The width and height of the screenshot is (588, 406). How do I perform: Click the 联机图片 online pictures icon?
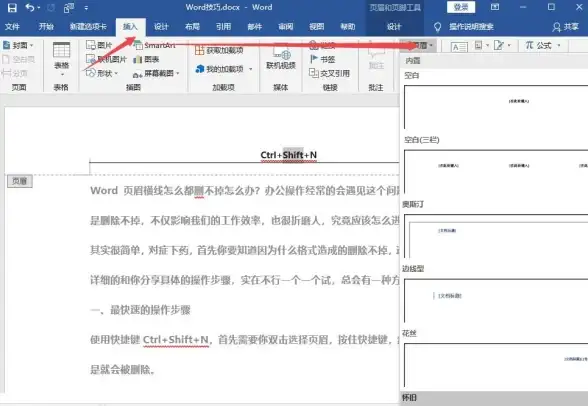(91, 59)
